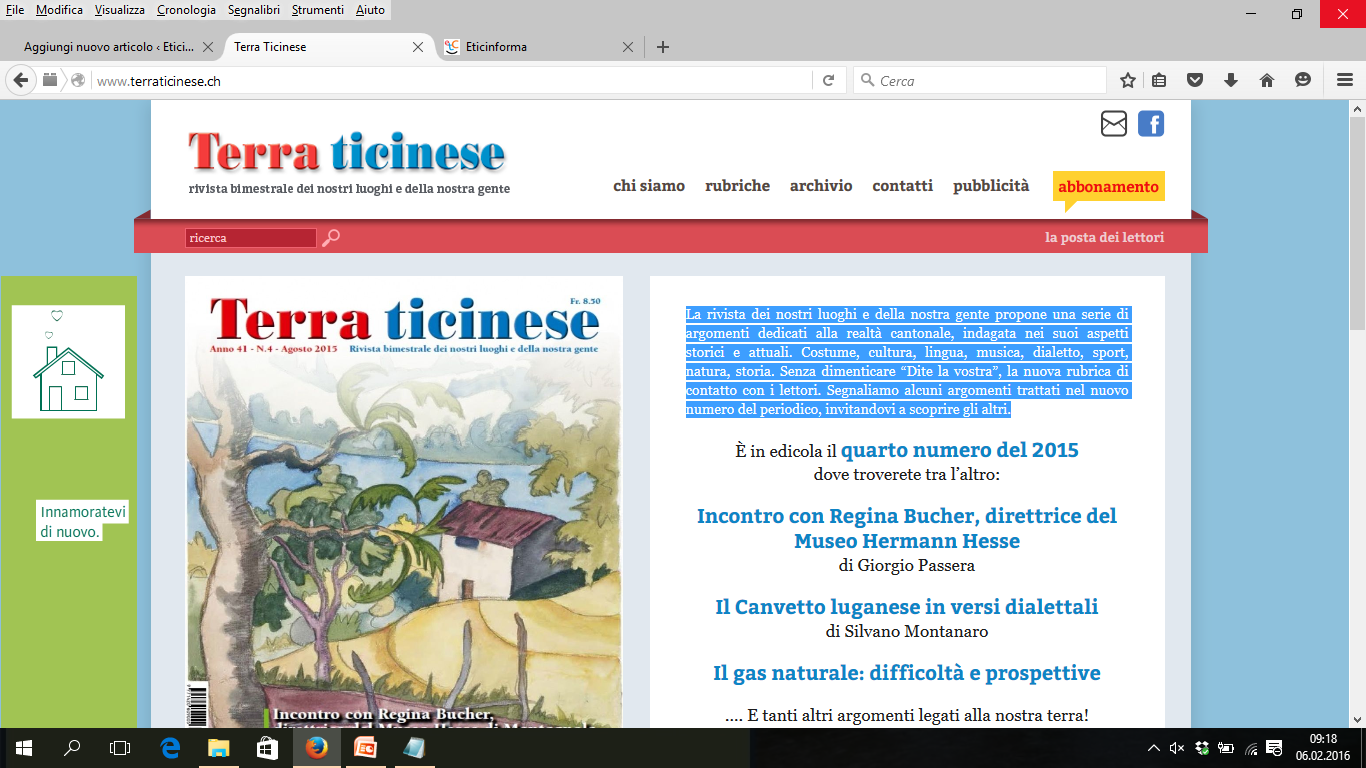1366x768 pixels.
Task: Open the rubriche section
Action: [737, 186]
